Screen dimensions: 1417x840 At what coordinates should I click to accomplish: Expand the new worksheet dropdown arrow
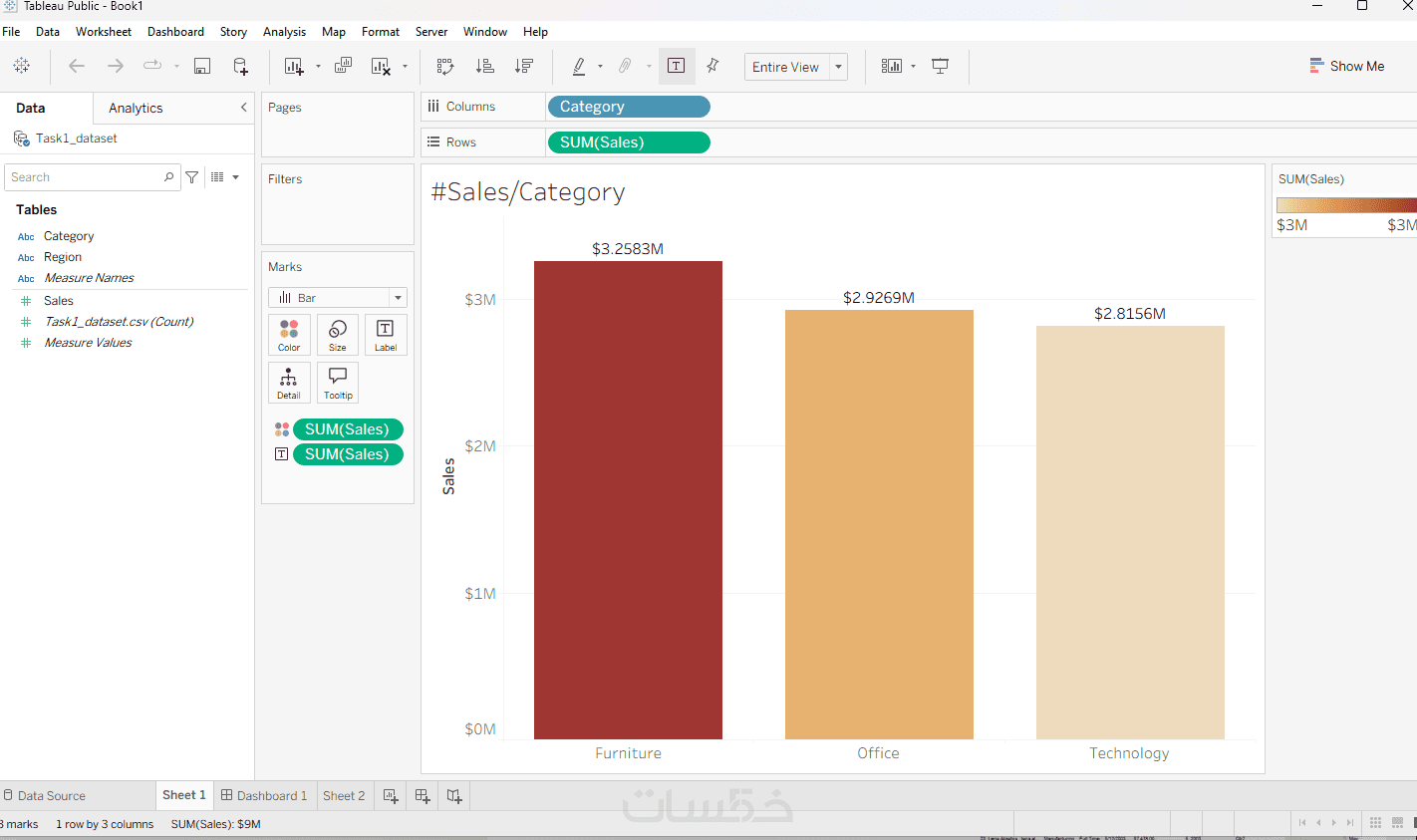tap(318, 67)
